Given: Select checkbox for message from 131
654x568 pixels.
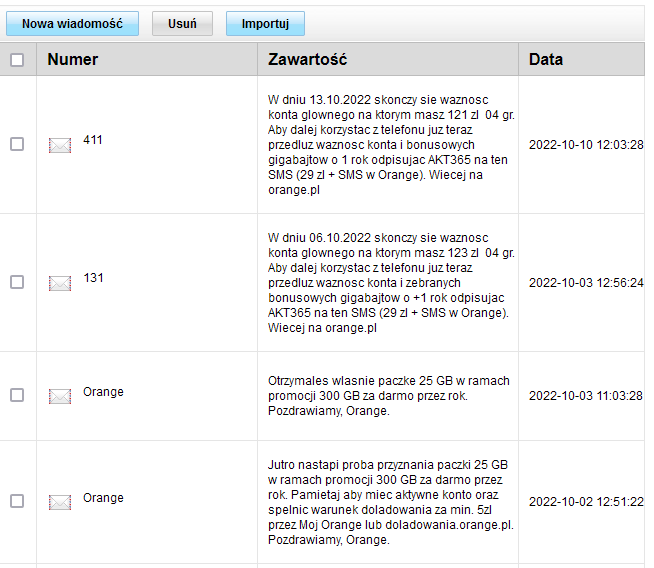Looking at the screenshot, I should tap(17, 282).
